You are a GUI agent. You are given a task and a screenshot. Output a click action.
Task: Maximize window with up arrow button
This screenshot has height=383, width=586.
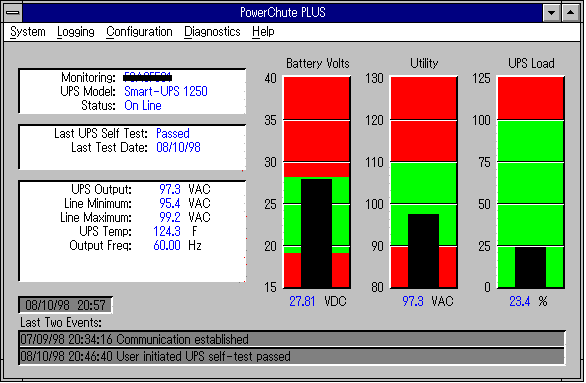click(570, 13)
